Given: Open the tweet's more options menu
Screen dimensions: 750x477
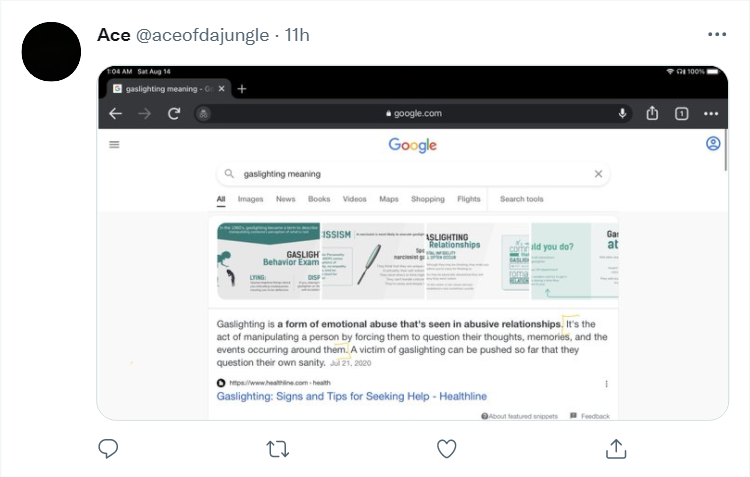Looking at the screenshot, I should [717, 34].
